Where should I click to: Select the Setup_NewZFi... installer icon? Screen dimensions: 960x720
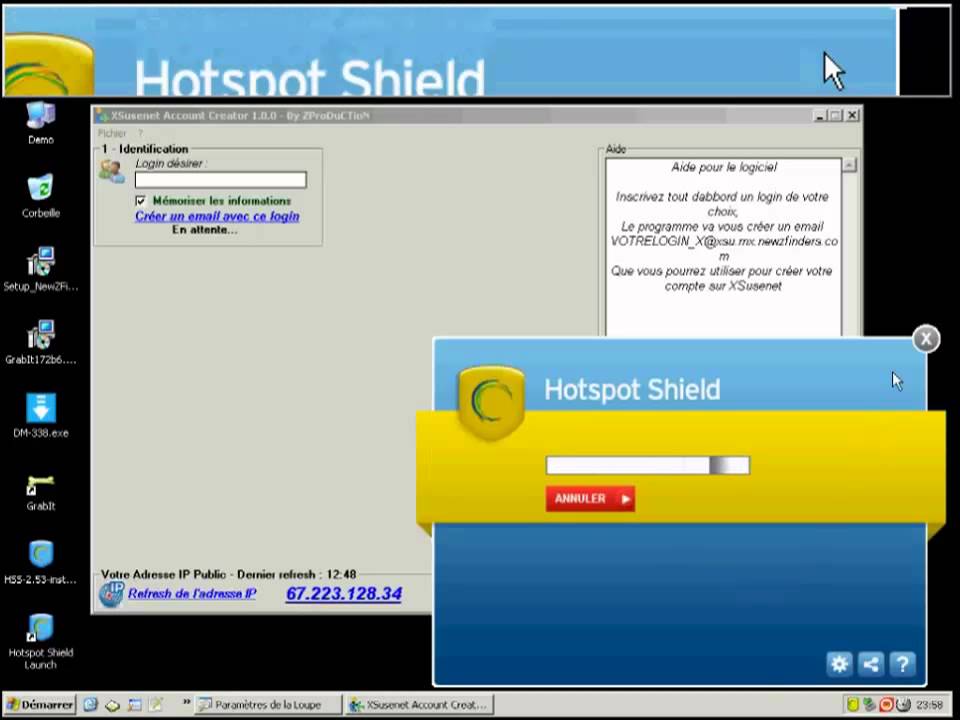pos(40,261)
